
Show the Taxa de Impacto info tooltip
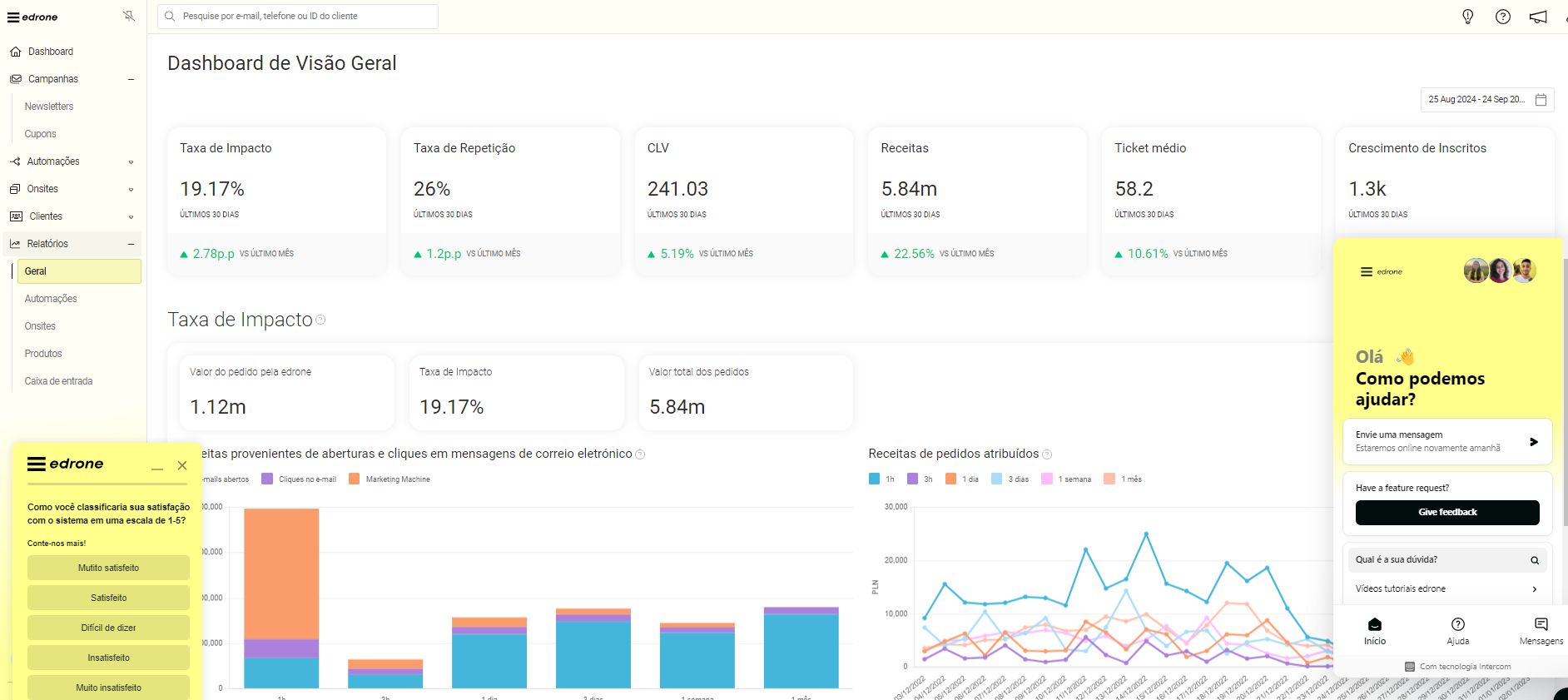pos(320,320)
